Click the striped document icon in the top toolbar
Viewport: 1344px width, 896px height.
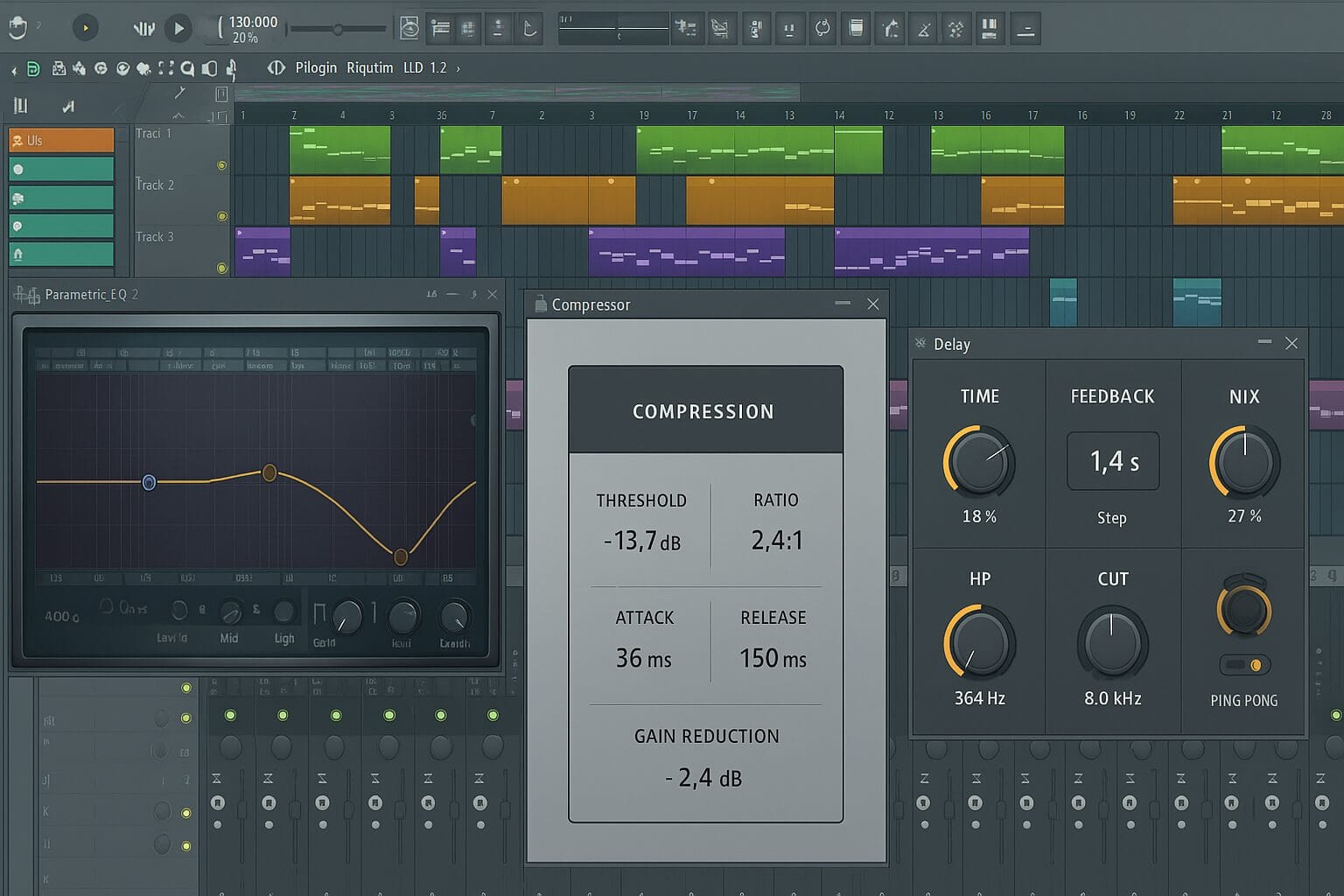[x=857, y=29]
